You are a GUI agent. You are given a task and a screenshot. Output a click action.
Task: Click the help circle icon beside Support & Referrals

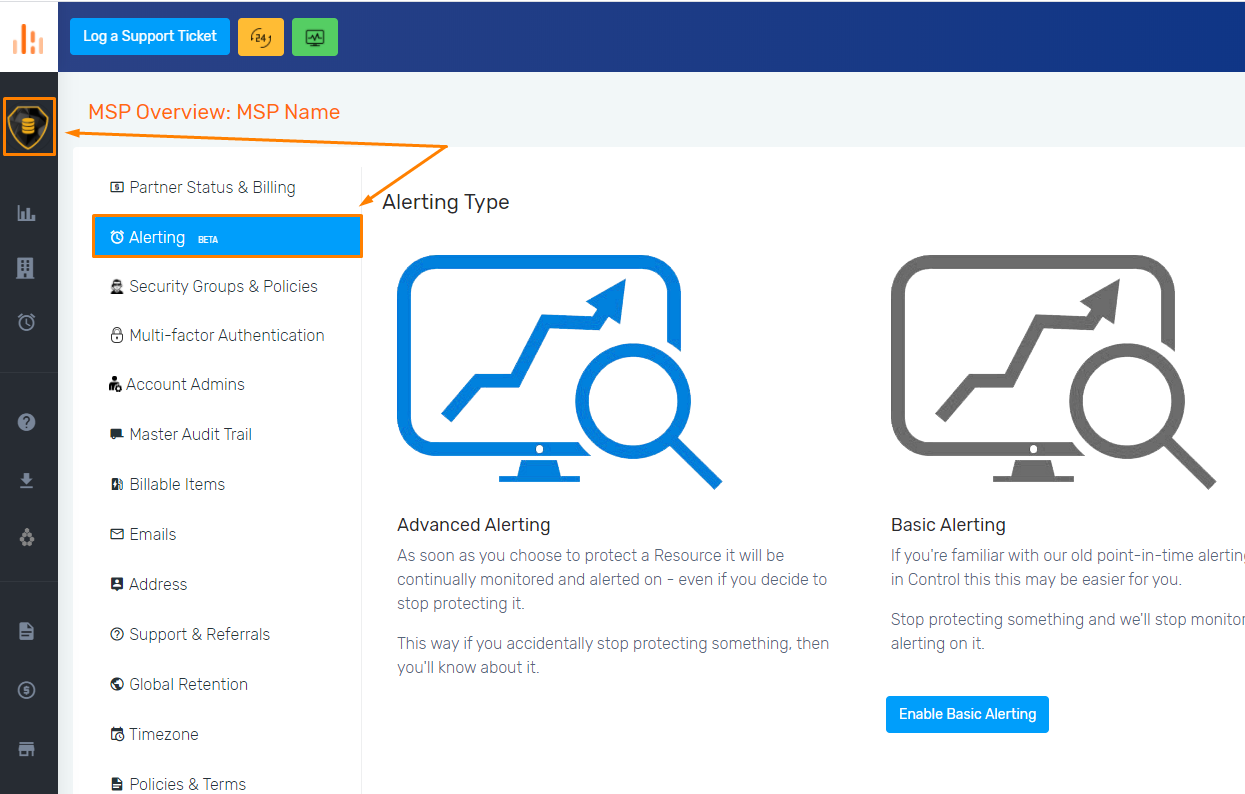pyautogui.click(x=117, y=634)
